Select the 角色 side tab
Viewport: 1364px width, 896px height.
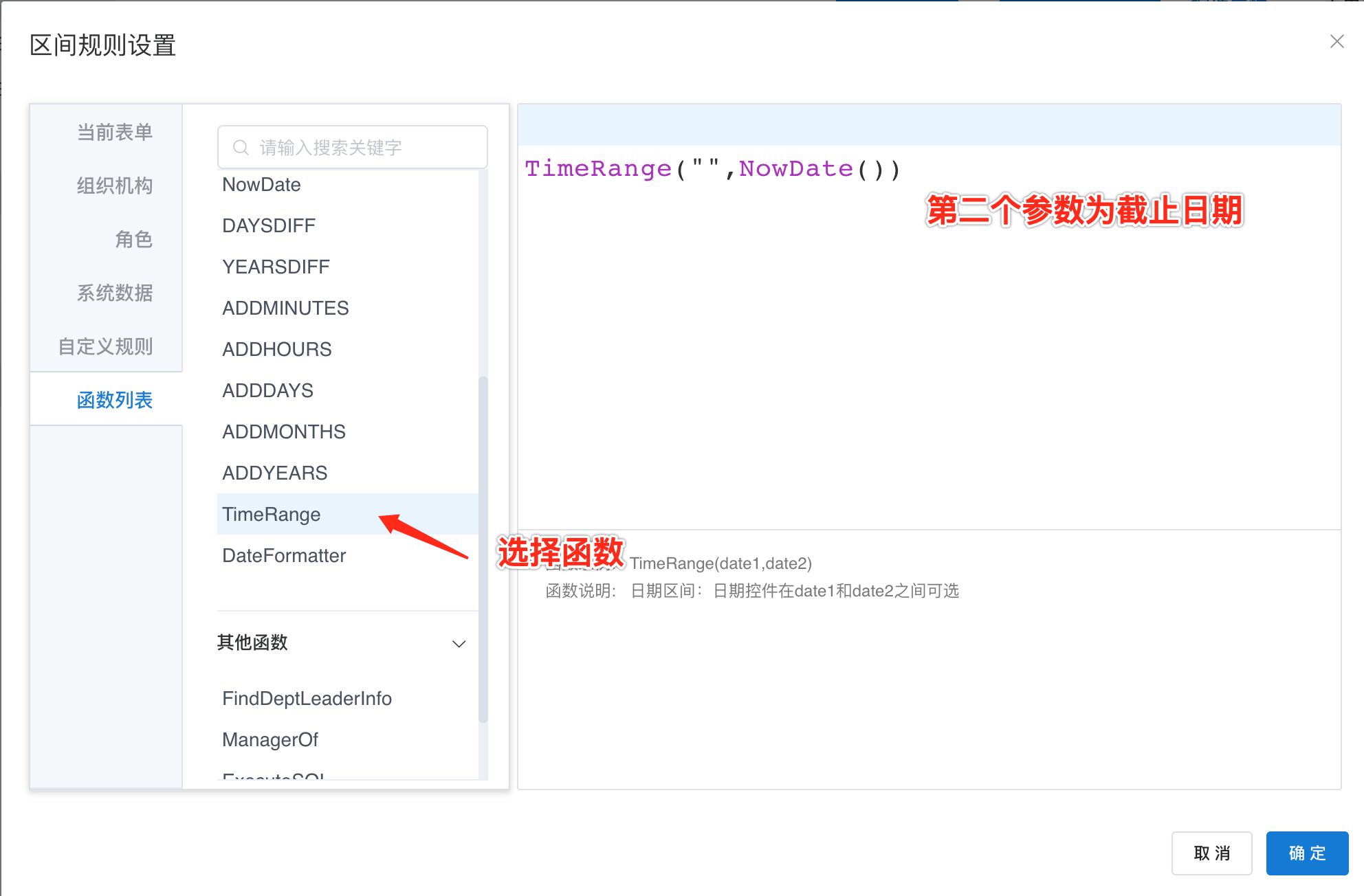pos(133,239)
